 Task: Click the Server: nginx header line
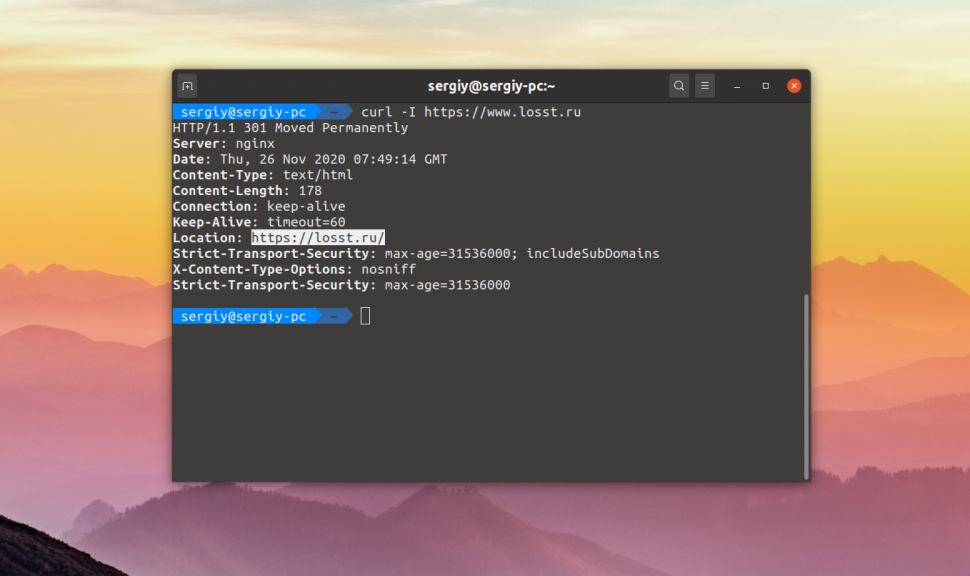(223, 144)
